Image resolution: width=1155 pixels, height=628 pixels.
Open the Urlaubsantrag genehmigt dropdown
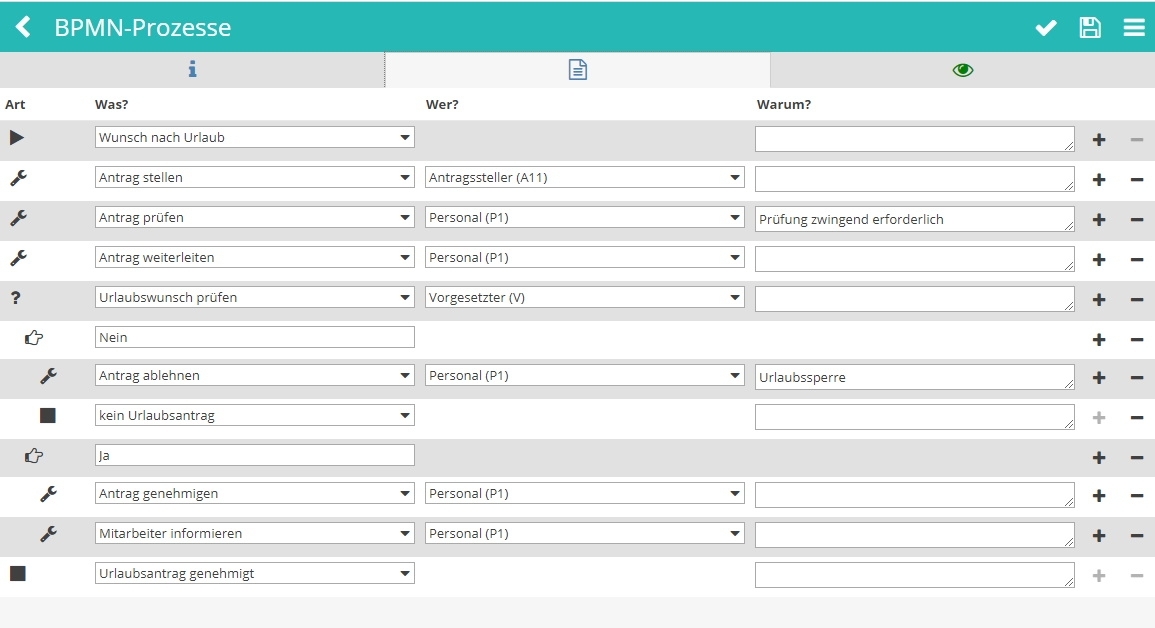pyautogui.click(x=255, y=574)
